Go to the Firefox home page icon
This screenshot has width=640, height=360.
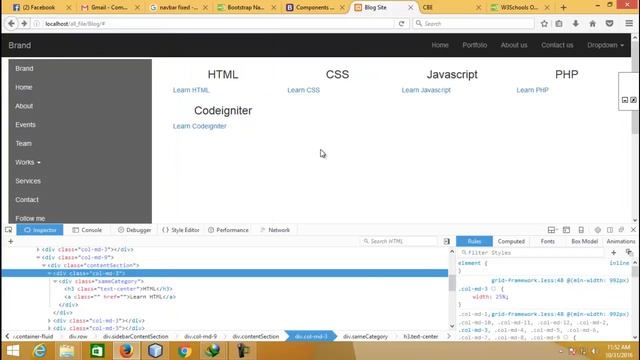593,24
